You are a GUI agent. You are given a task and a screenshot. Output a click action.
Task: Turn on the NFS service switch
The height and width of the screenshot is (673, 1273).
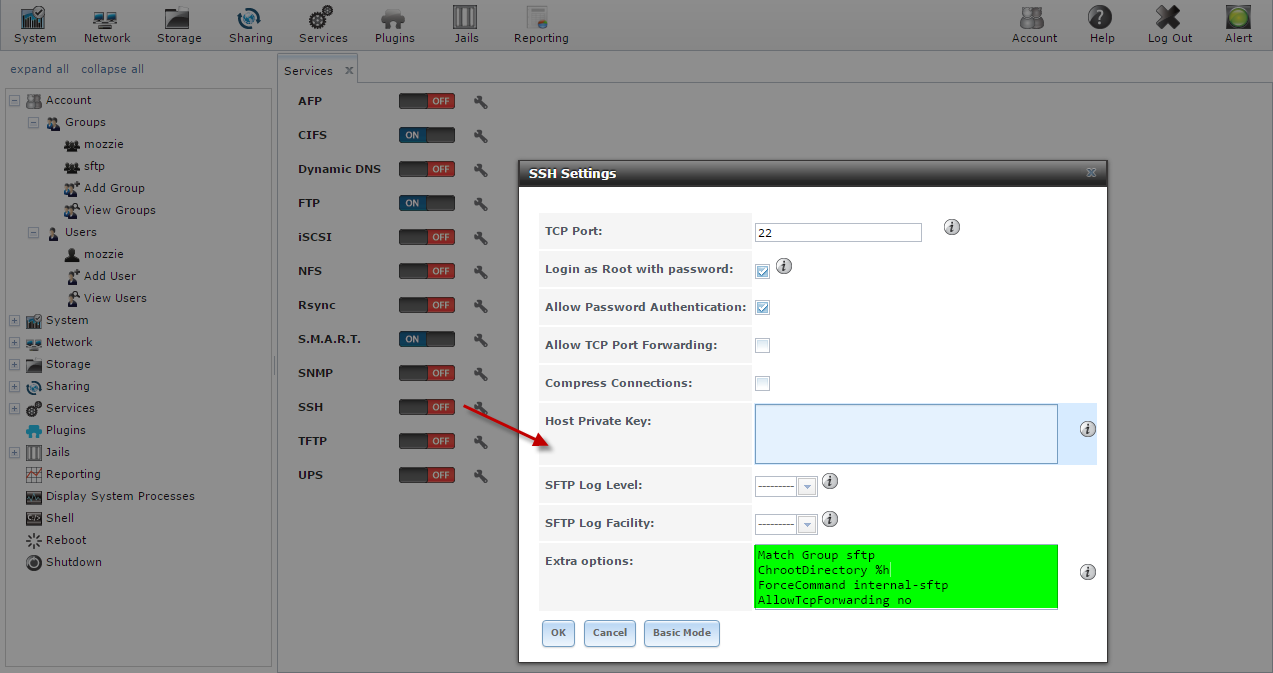(x=427, y=271)
